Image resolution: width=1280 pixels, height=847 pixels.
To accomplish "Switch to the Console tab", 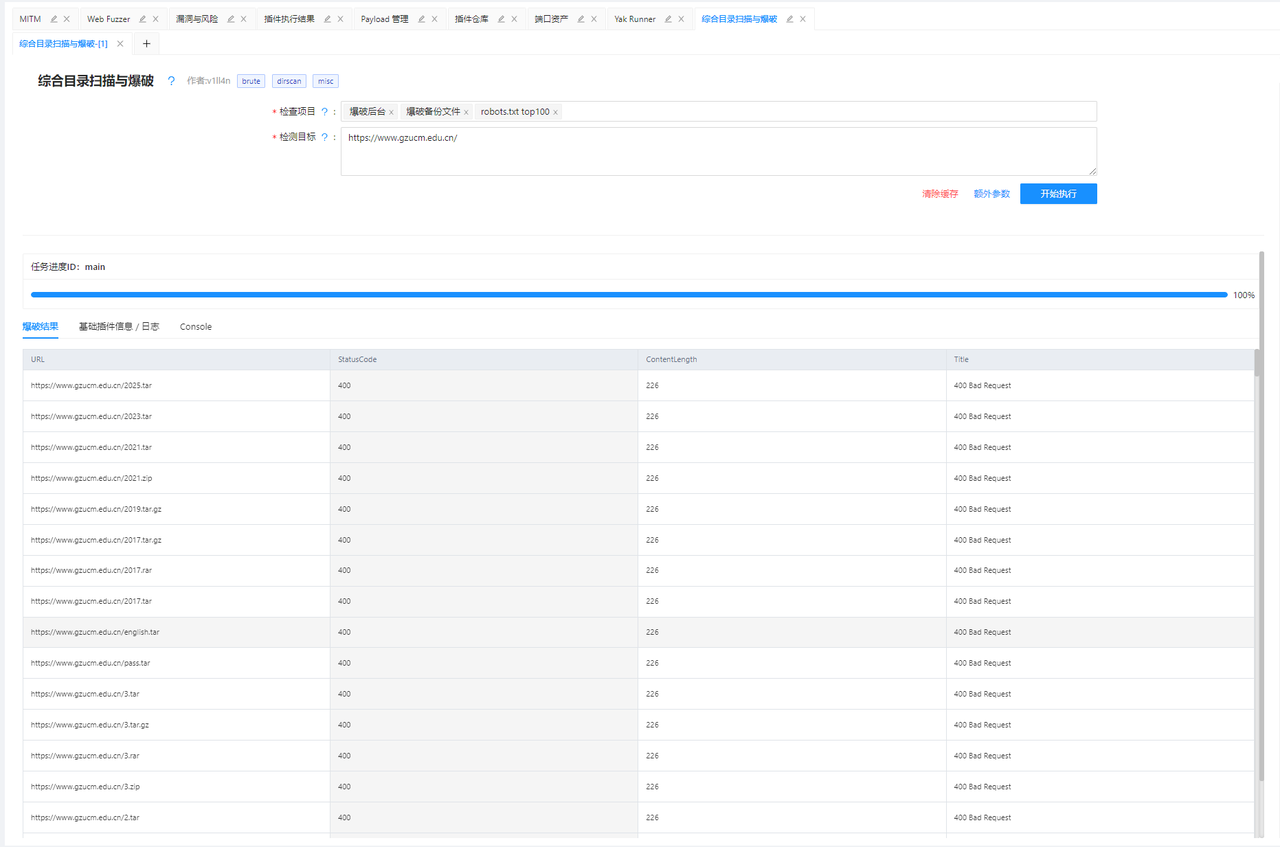I will 196,327.
